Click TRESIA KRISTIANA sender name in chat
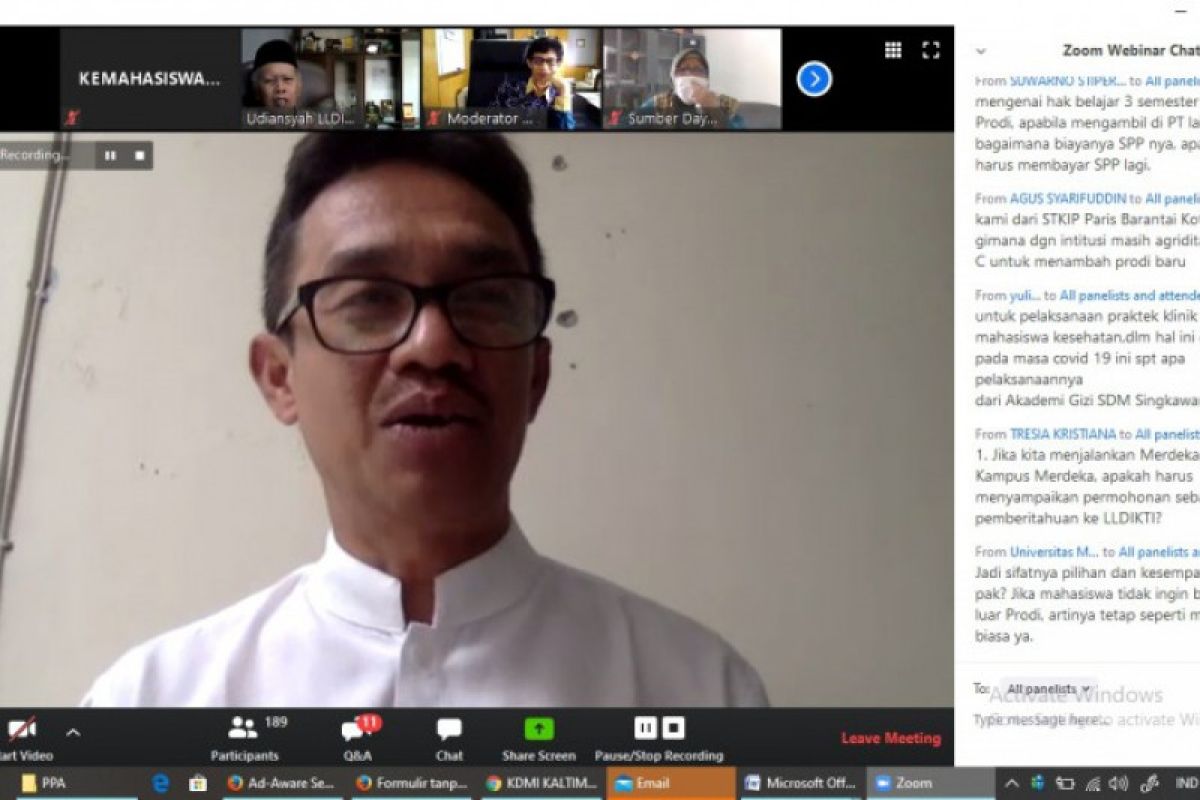The height and width of the screenshot is (800, 1200). pyautogui.click(x=1062, y=434)
